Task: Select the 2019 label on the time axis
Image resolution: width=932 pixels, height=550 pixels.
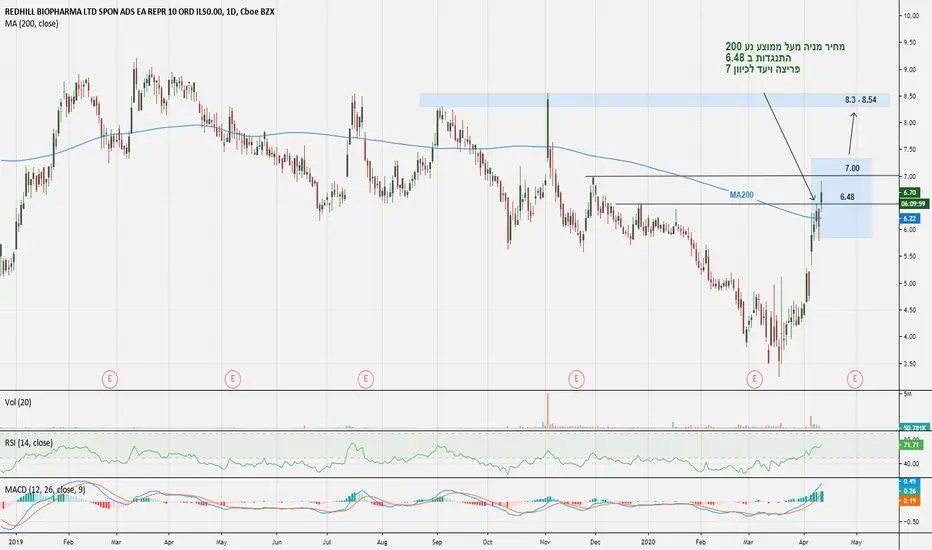Action: click(x=16, y=542)
